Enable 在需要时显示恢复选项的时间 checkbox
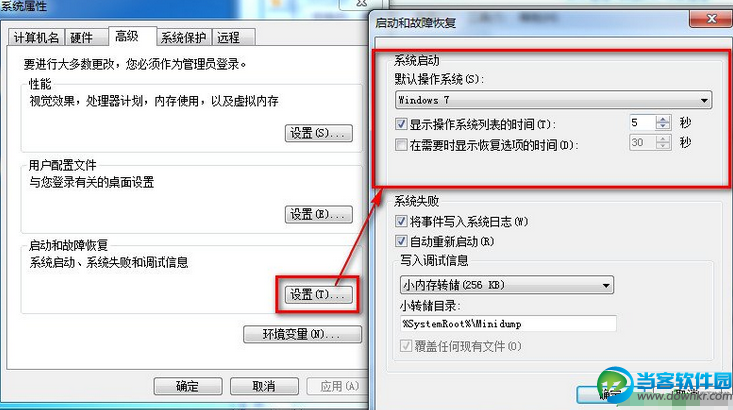733x410 pixels. (x=401, y=144)
